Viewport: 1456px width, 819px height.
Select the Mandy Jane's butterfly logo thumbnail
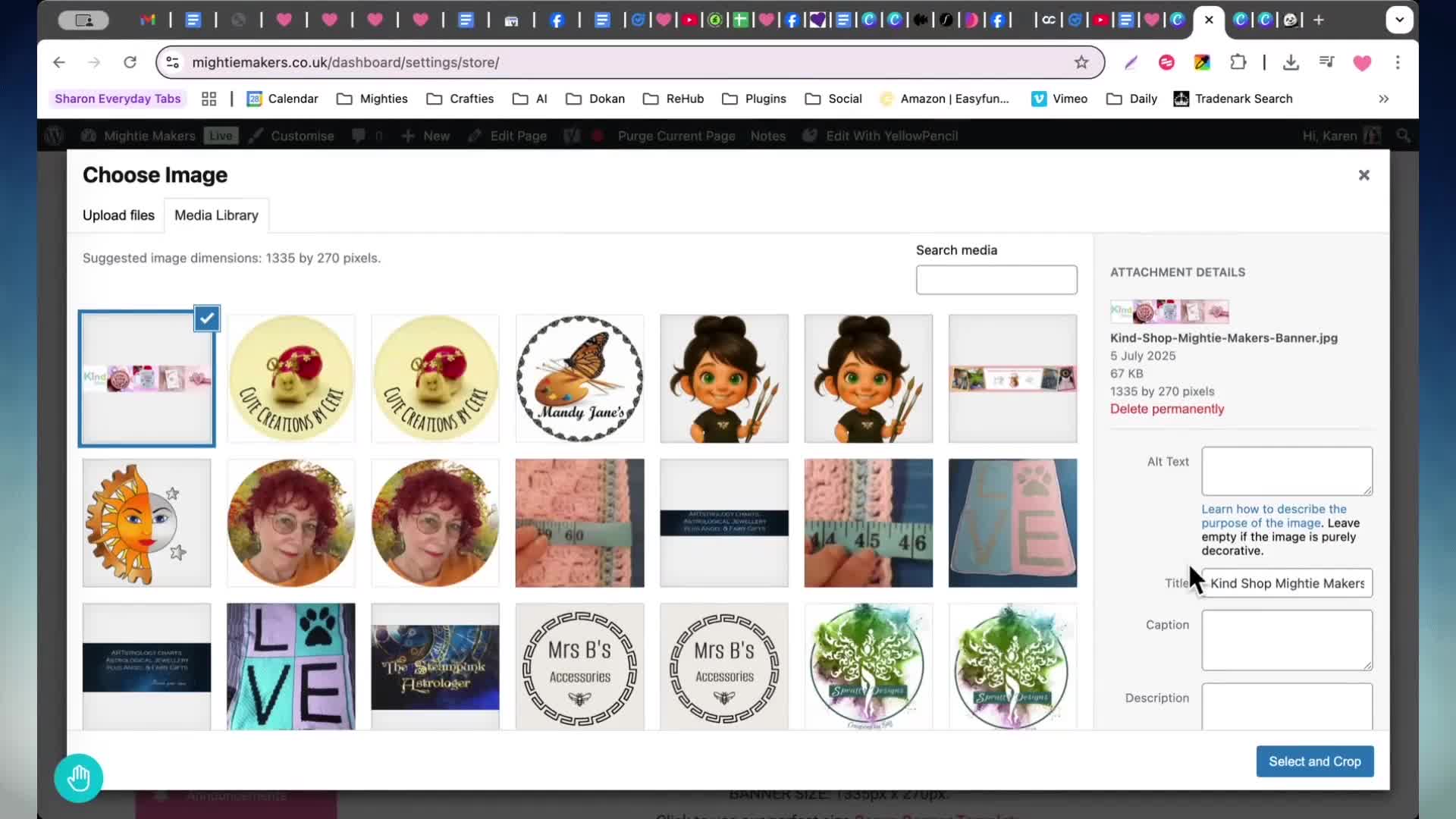click(x=579, y=378)
